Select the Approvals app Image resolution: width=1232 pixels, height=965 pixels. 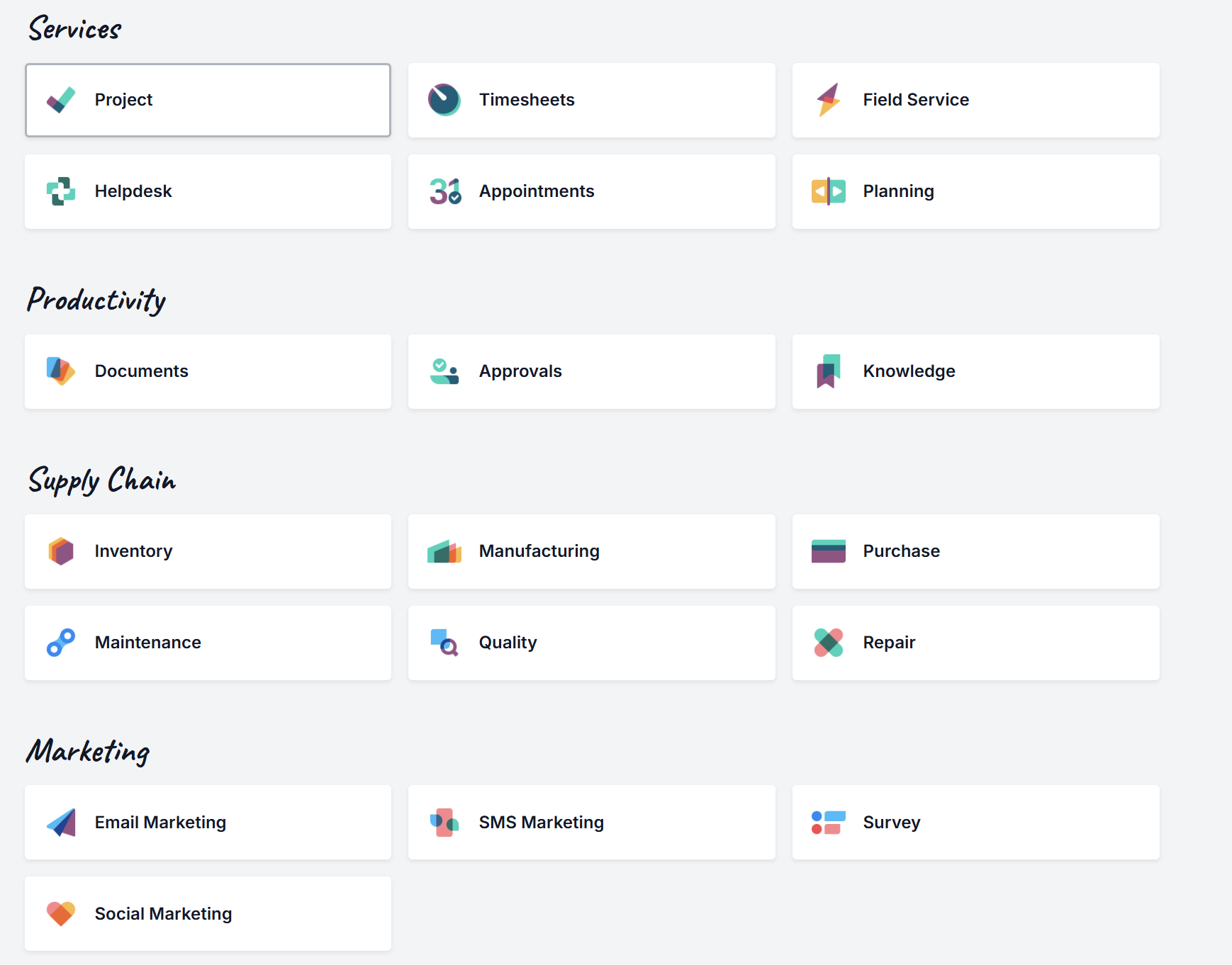tap(591, 371)
